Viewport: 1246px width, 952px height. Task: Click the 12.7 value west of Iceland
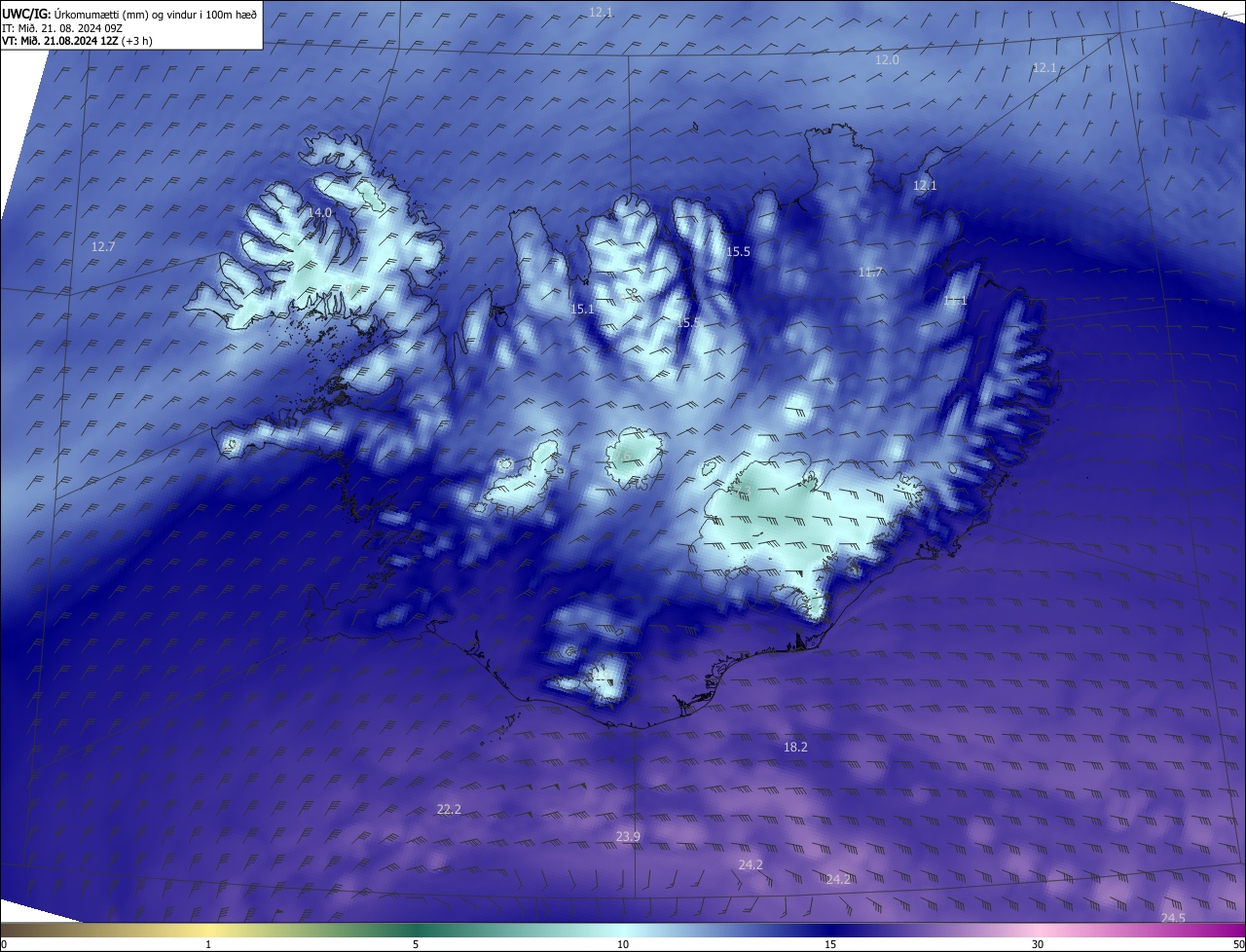[x=103, y=247]
